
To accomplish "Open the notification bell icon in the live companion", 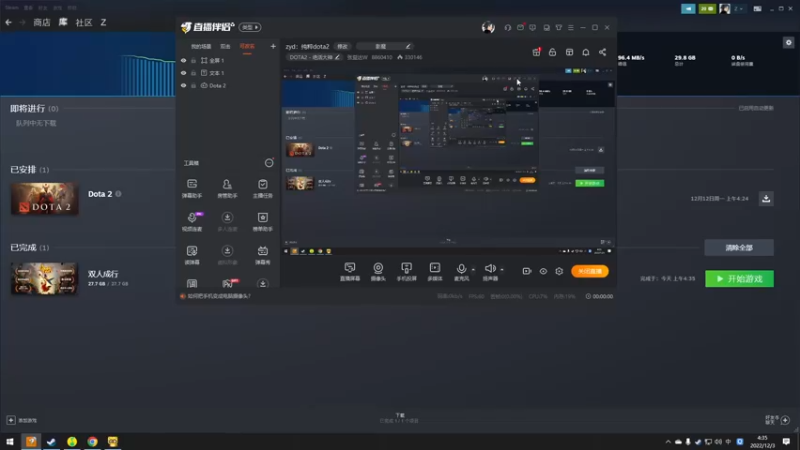I will click(x=586, y=52).
